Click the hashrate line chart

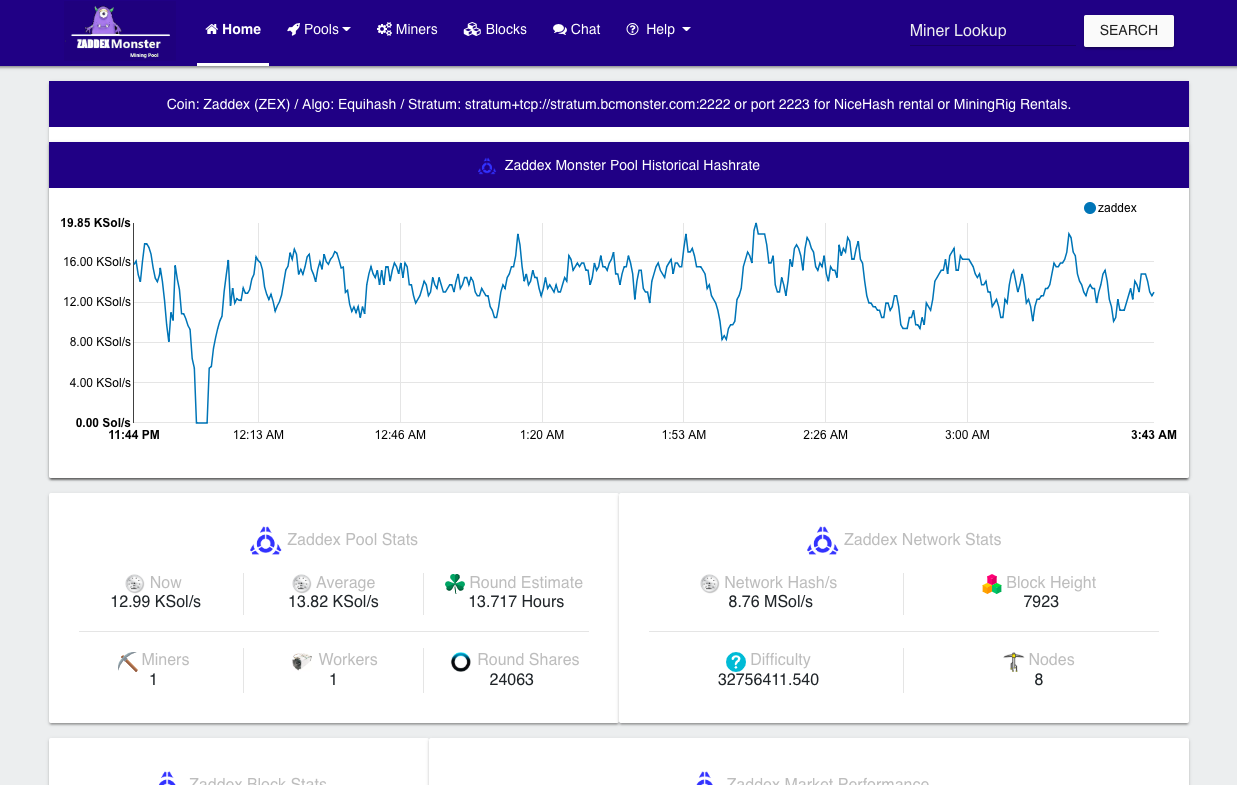coord(644,322)
